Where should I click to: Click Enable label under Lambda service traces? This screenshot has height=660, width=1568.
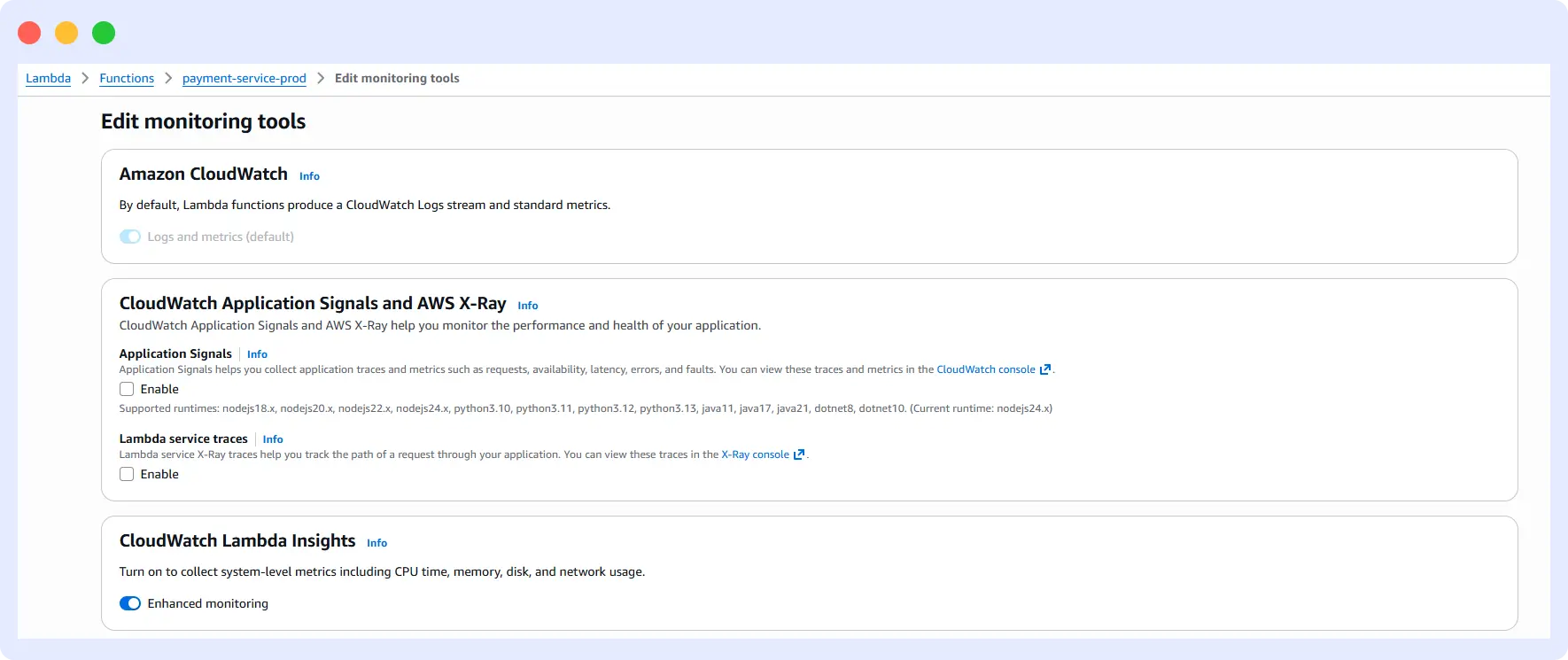pyautogui.click(x=159, y=474)
